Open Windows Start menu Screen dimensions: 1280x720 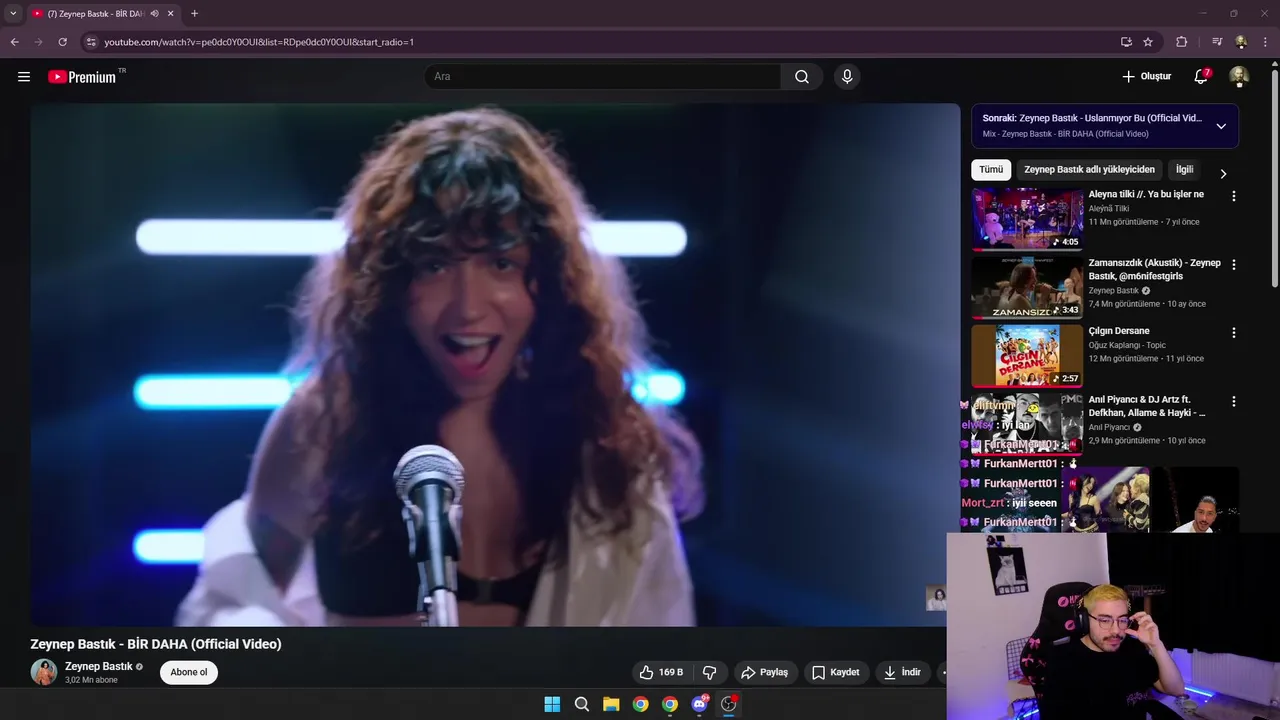tap(552, 704)
